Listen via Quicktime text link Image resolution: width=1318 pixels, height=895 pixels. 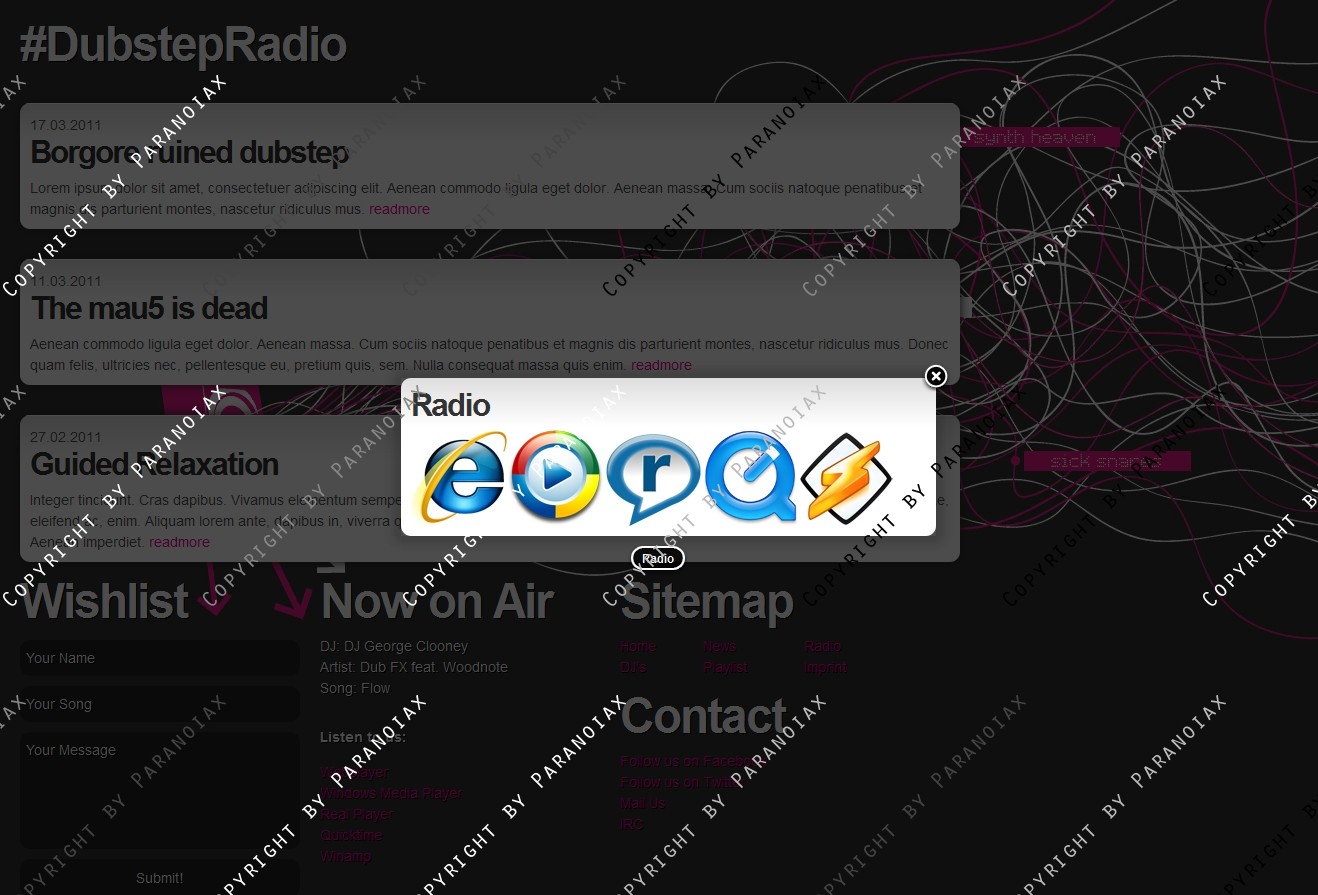[x=351, y=835]
